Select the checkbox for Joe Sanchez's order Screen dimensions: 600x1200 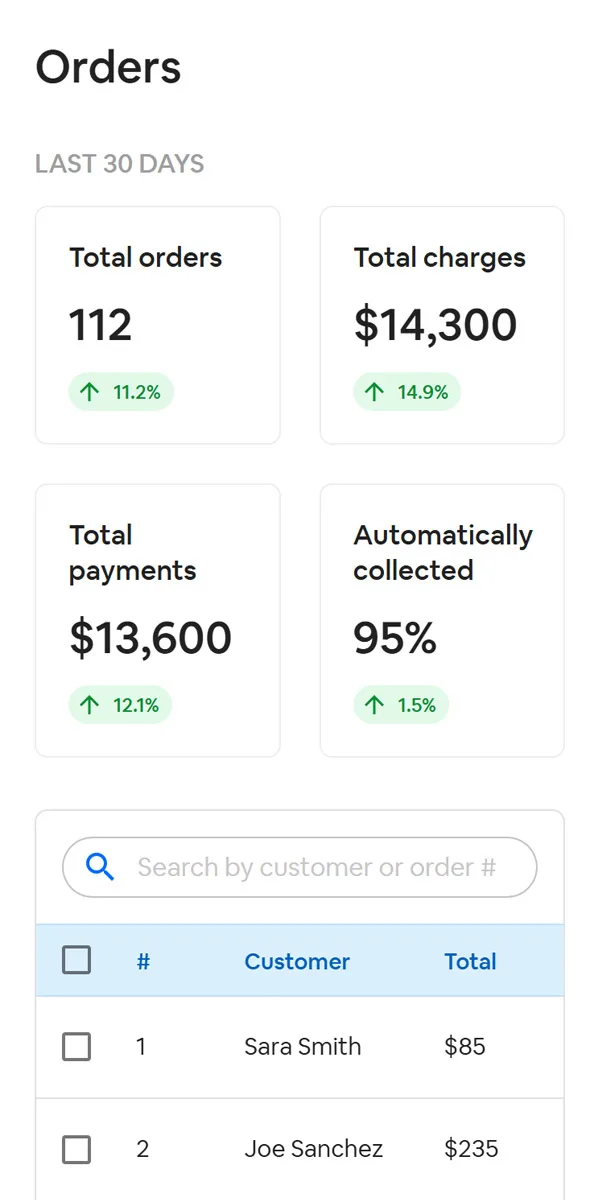(77, 1149)
